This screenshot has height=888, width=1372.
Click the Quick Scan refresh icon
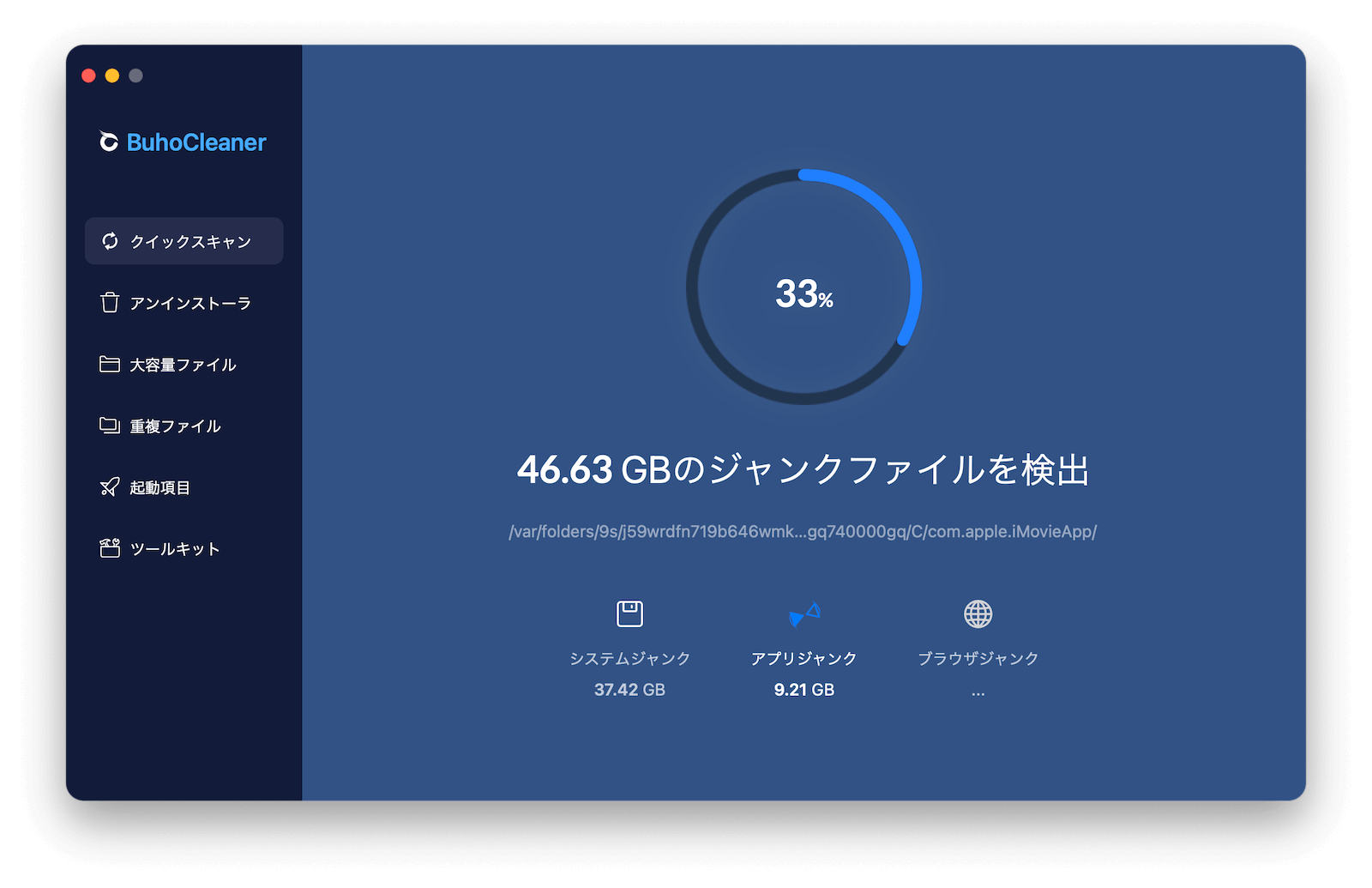(x=110, y=241)
